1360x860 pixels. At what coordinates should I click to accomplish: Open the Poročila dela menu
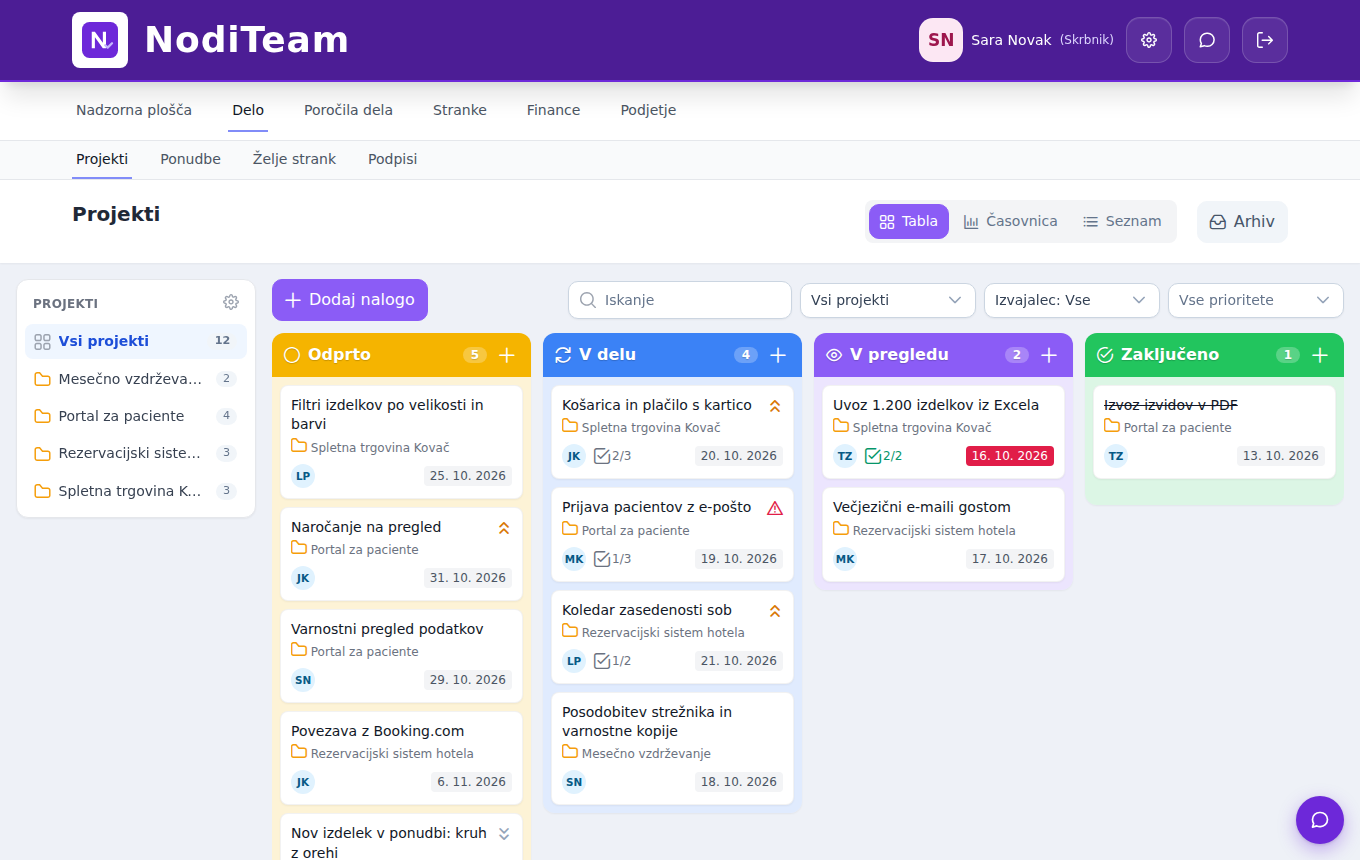coord(348,110)
